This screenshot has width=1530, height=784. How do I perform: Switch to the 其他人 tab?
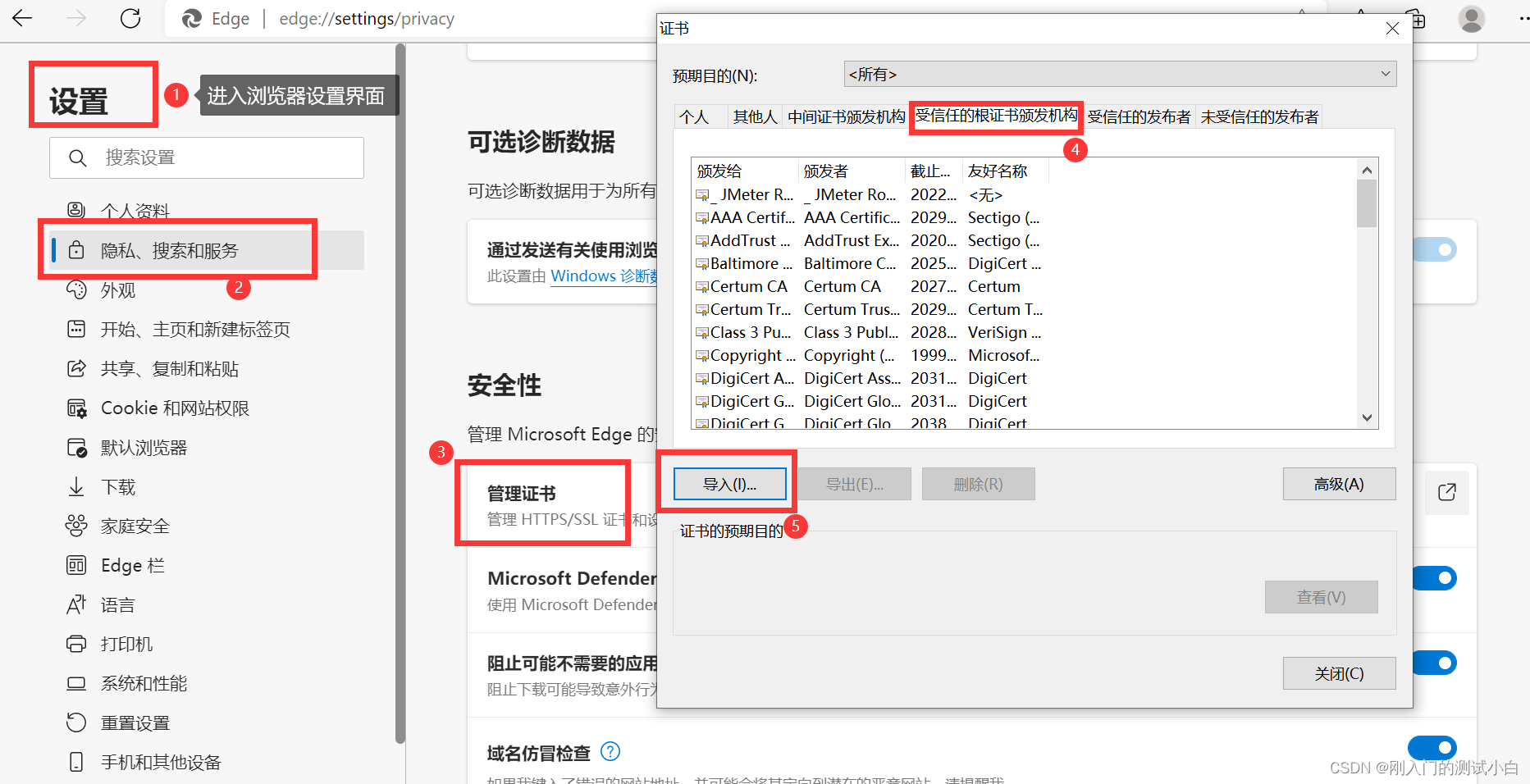point(755,116)
